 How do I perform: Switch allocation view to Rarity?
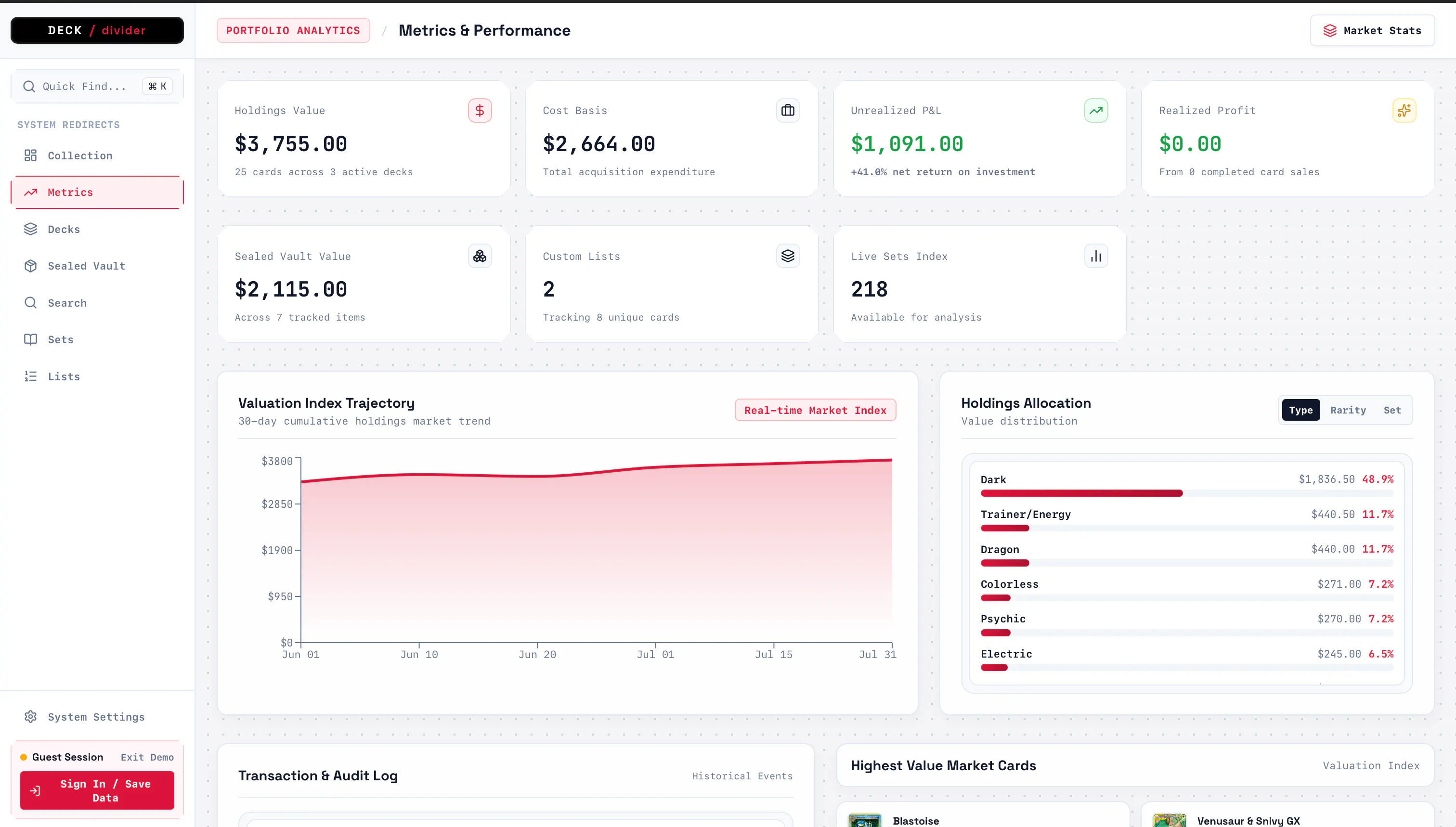(x=1348, y=410)
